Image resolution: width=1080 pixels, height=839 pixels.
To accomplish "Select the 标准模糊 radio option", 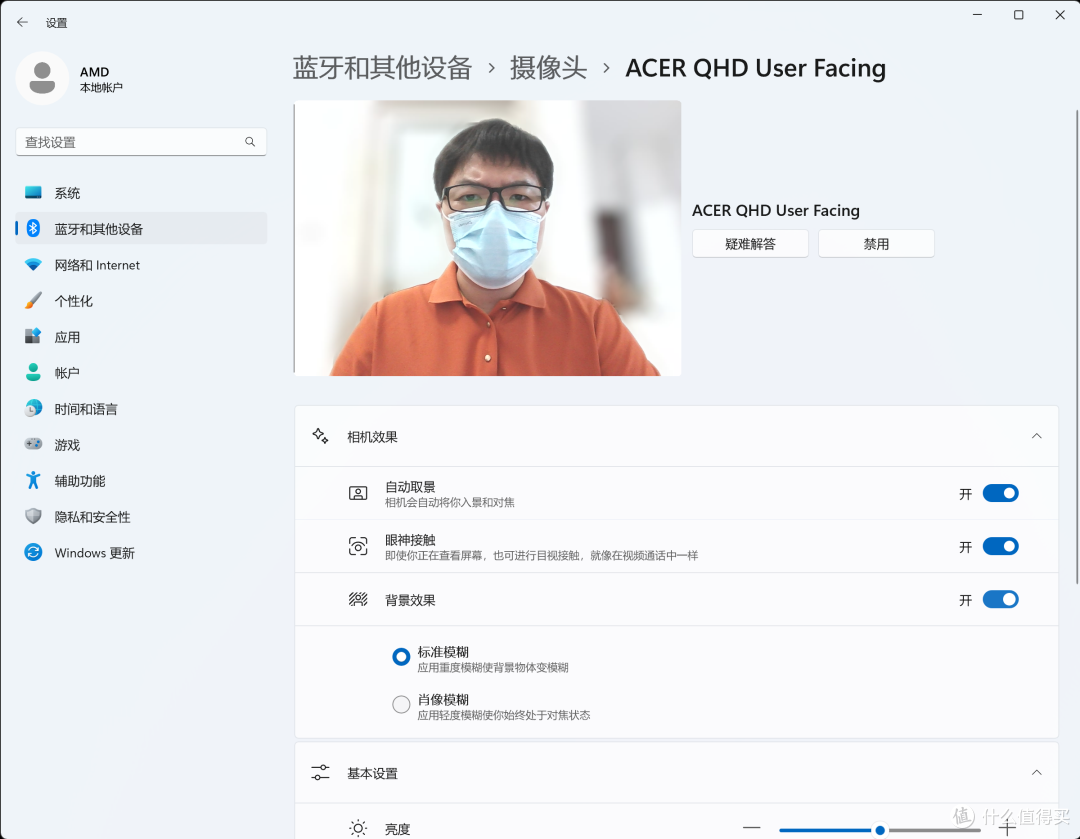I will [401, 656].
